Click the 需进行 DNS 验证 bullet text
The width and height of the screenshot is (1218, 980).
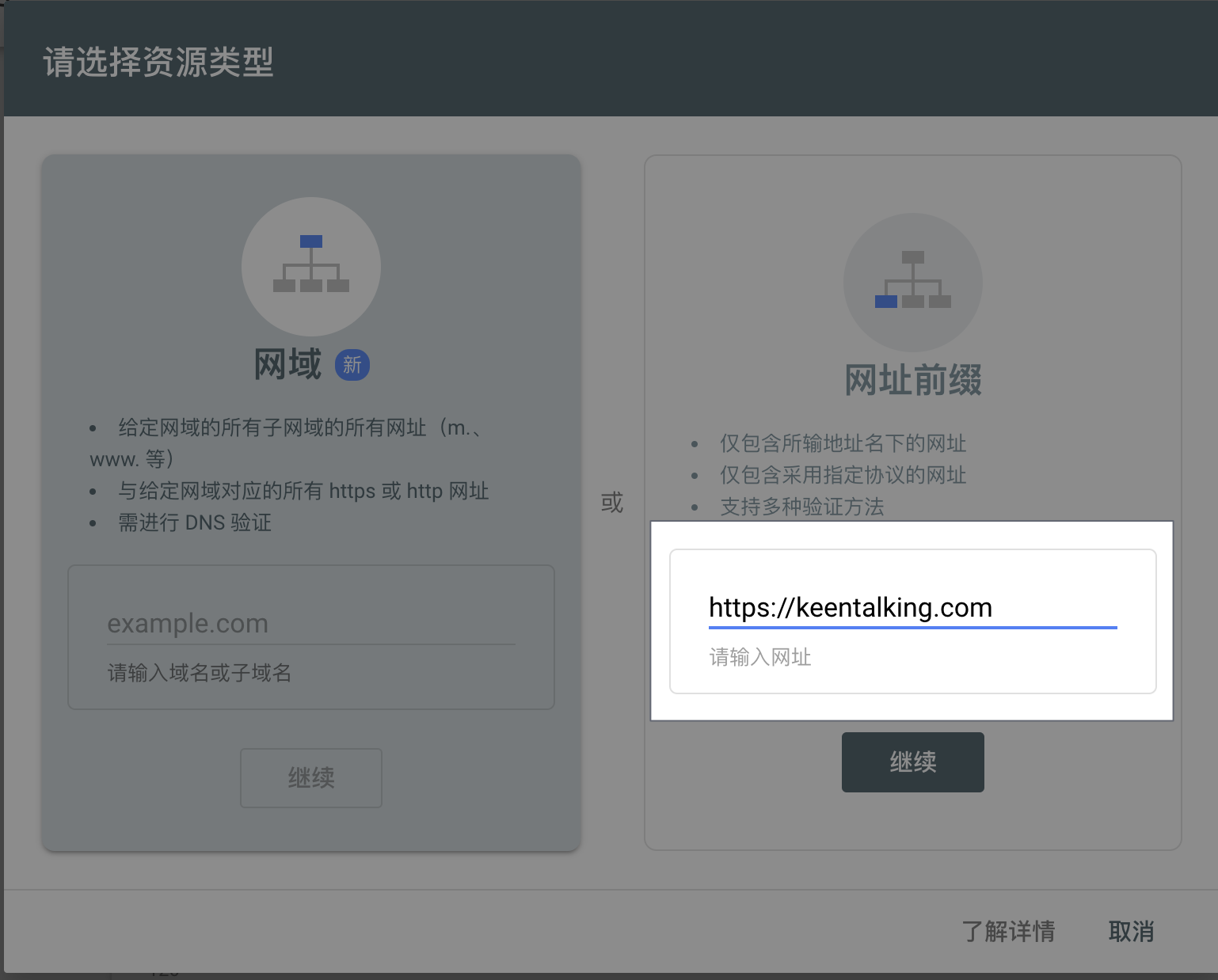click(192, 522)
